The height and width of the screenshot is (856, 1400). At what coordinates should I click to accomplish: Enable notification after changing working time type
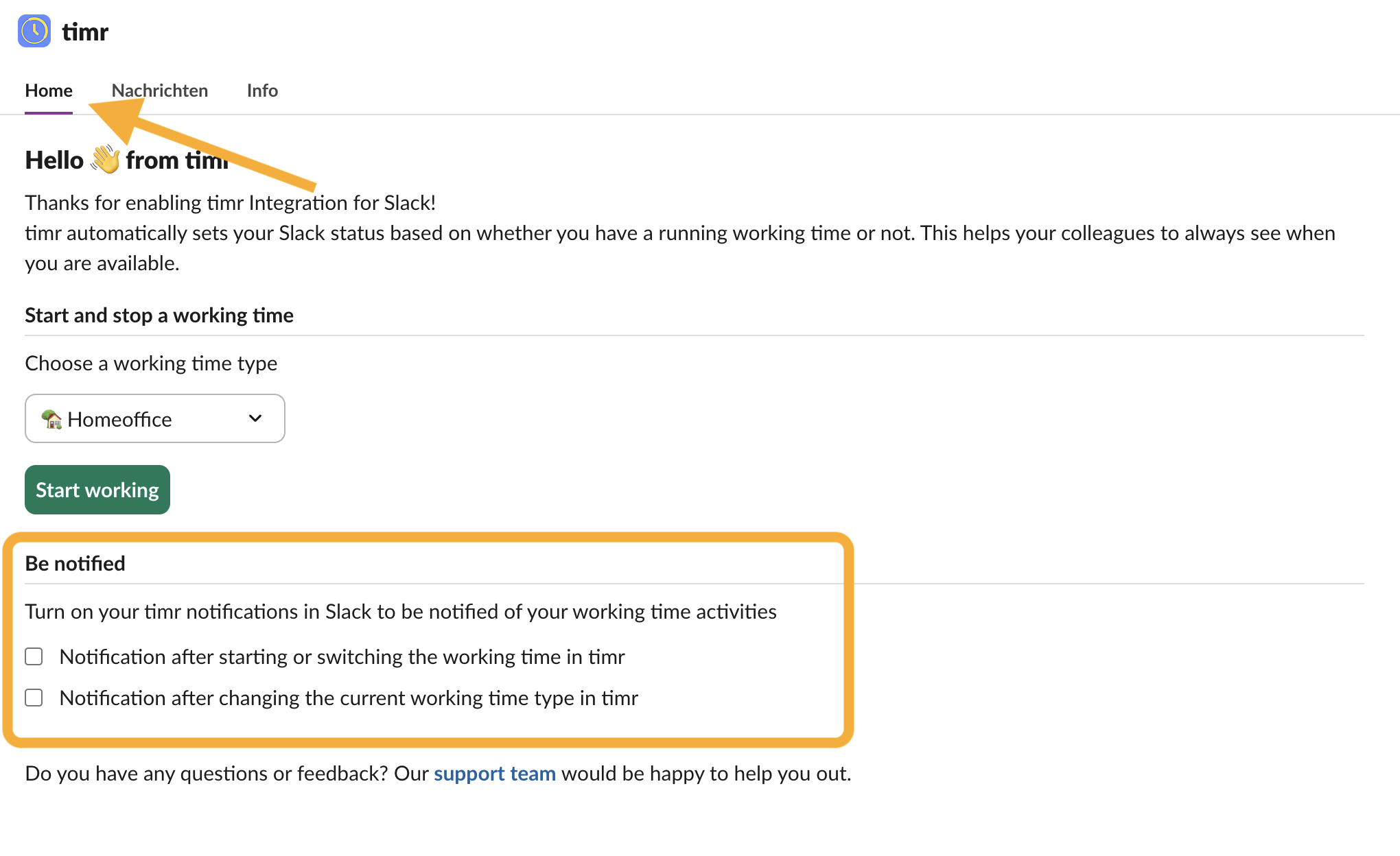[34, 698]
